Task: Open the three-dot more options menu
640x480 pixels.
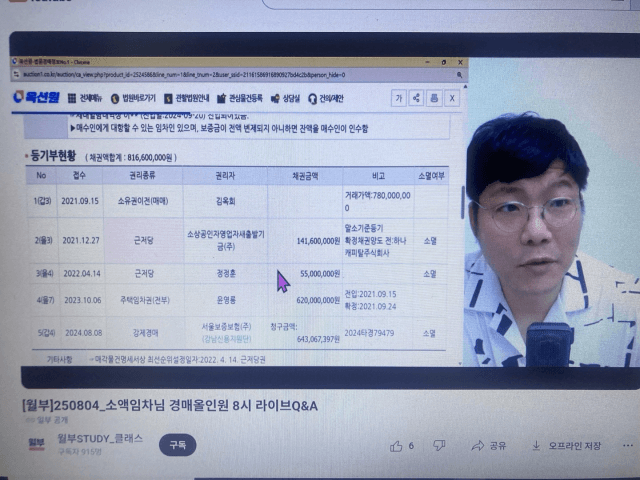Action: (x=628, y=445)
